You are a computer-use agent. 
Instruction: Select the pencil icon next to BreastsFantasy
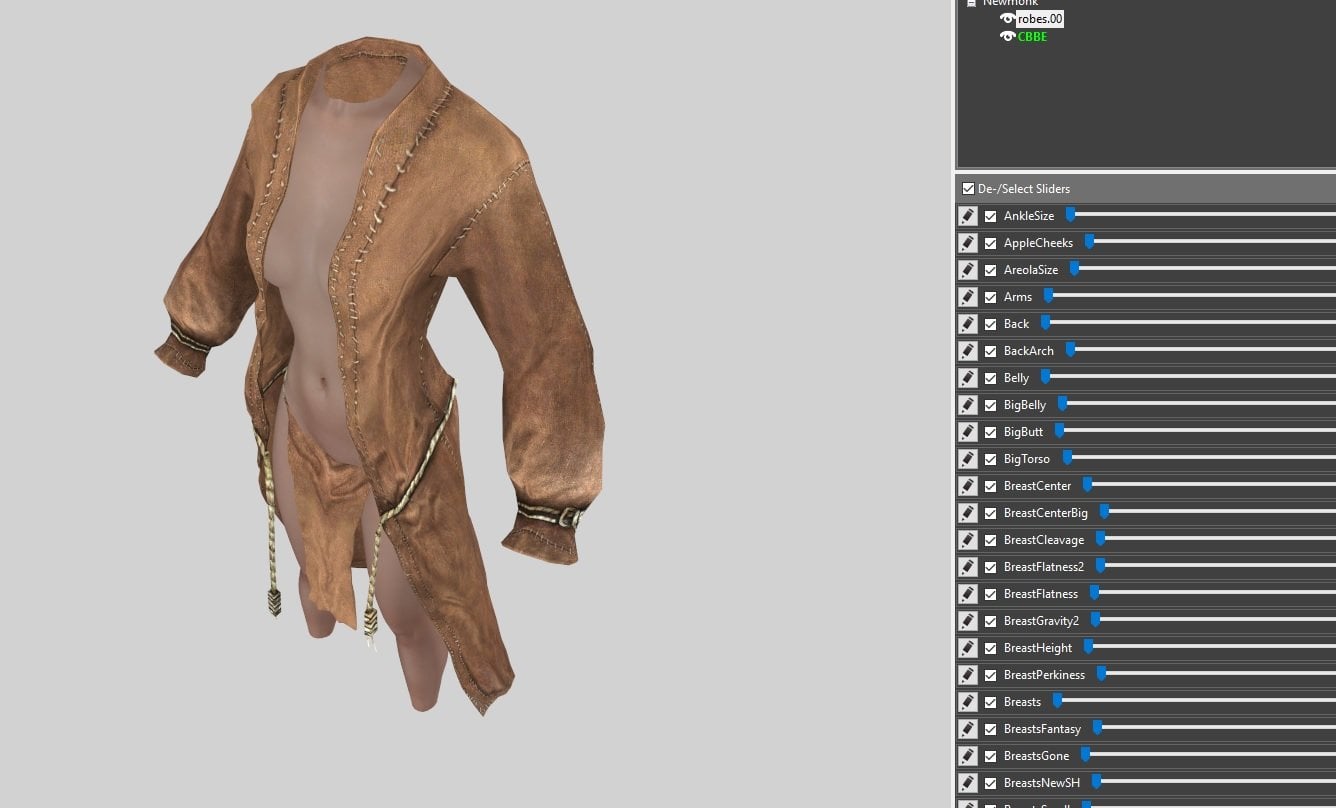point(967,729)
